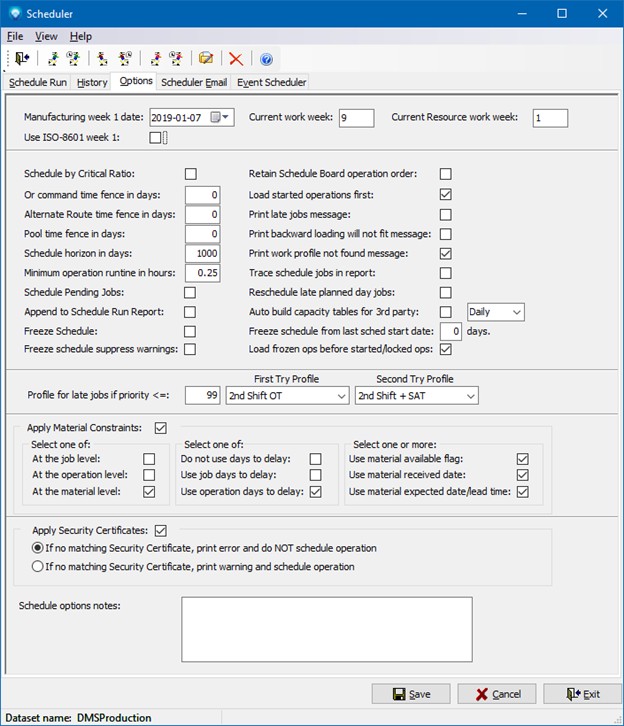
Task: Open help via the blue question mark icon
Action: coord(266,59)
